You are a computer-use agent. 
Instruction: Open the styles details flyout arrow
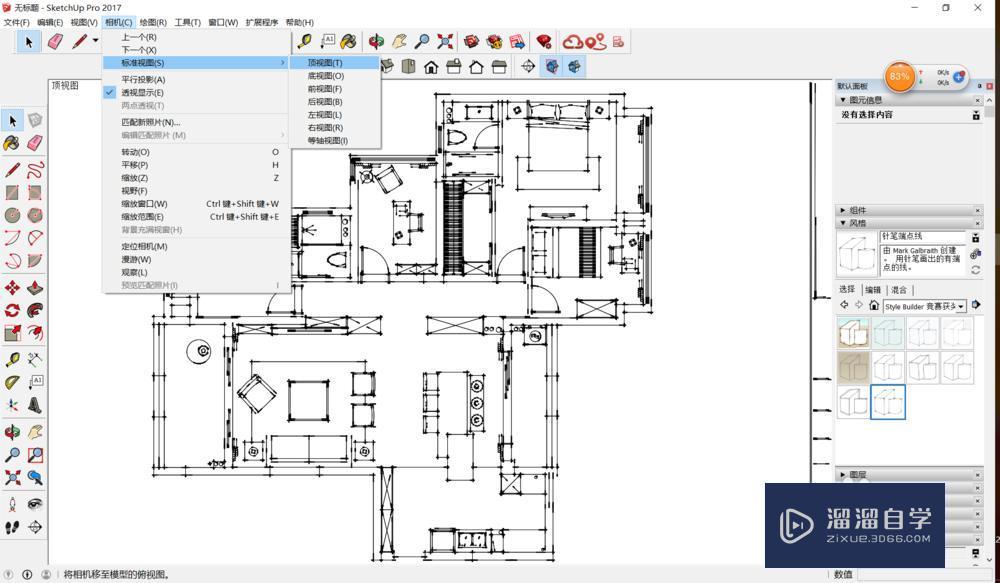976,306
